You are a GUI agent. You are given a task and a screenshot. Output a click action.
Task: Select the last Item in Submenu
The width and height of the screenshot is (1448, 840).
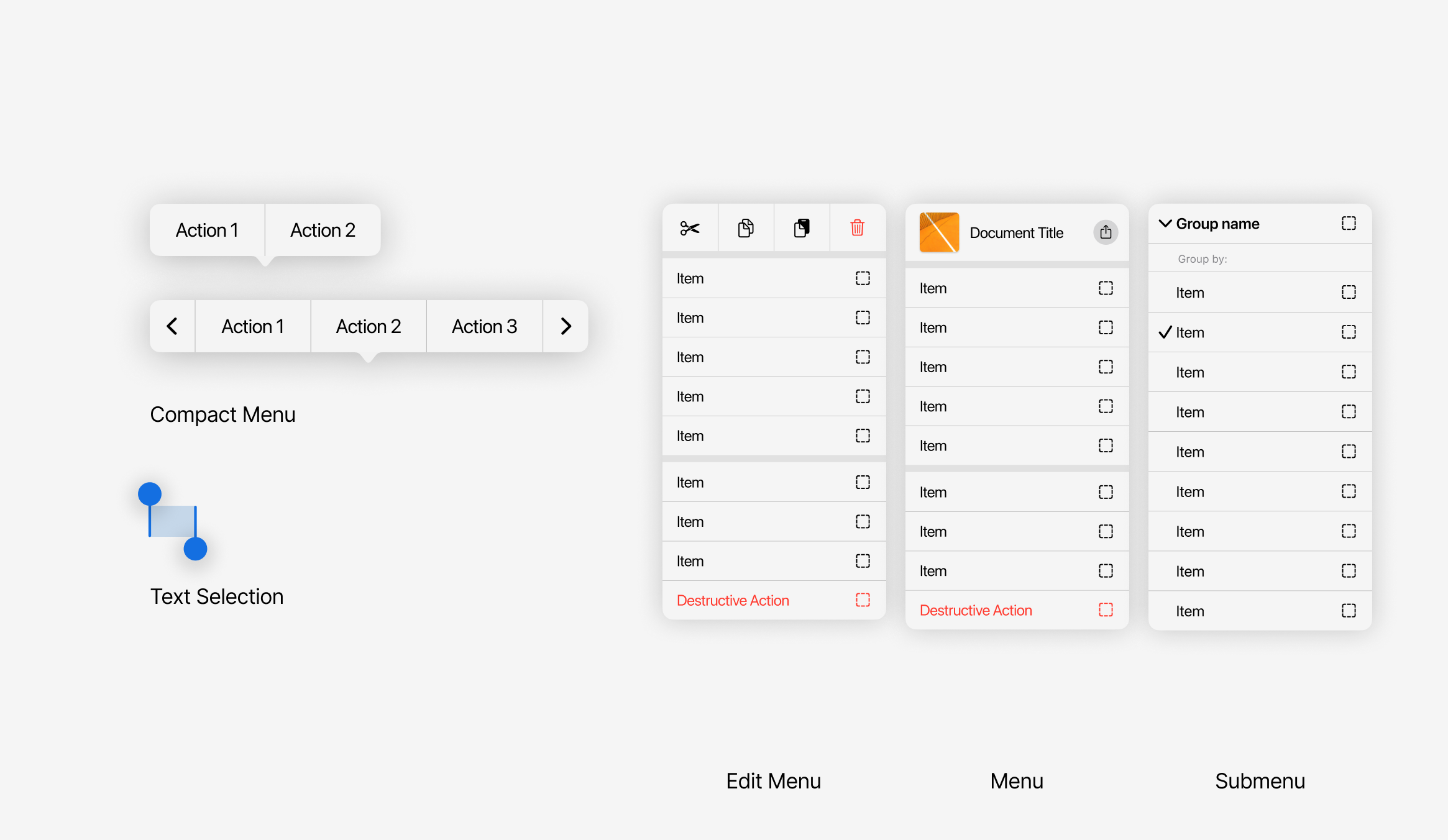1190,611
